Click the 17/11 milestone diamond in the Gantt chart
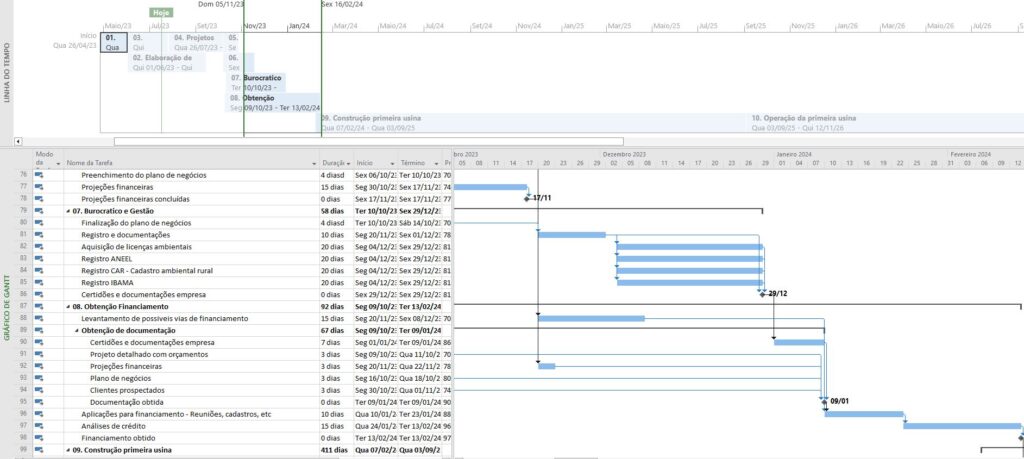The width and height of the screenshot is (1024, 459). 527,199
